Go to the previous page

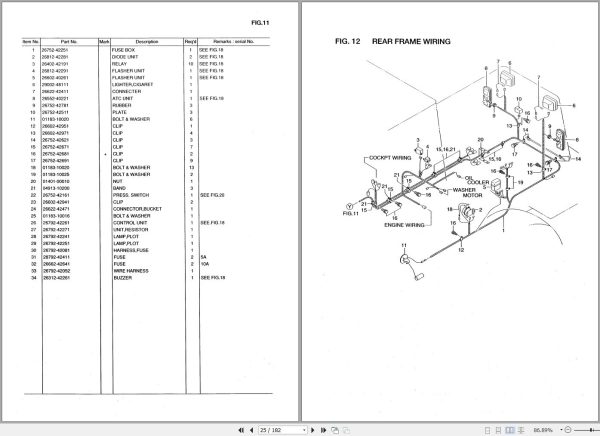(x=251, y=430)
